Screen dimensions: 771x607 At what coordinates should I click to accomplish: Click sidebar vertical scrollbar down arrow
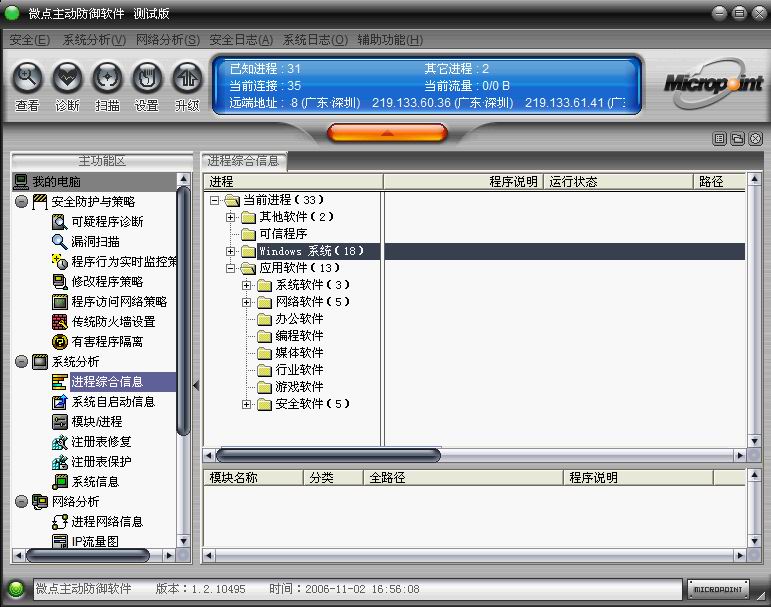[183, 541]
